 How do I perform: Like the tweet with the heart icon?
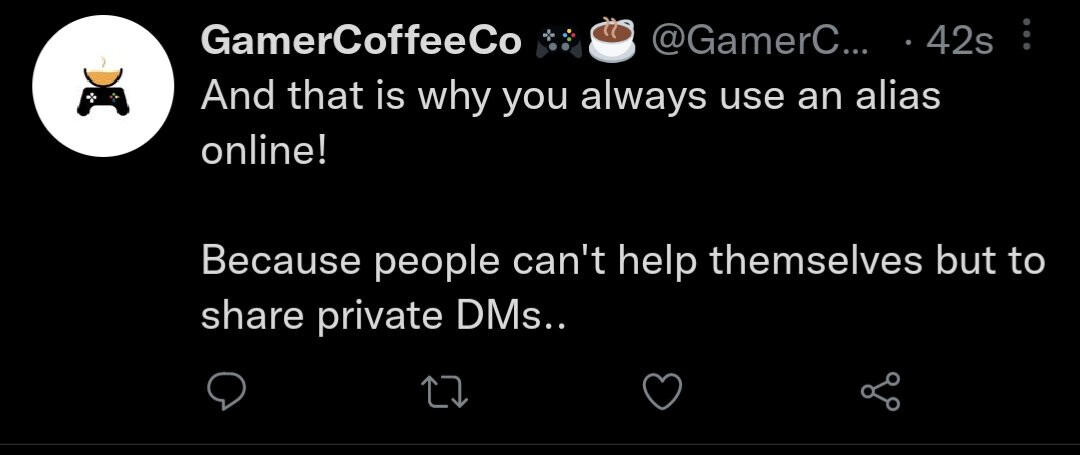pyautogui.click(x=661, y=392)
